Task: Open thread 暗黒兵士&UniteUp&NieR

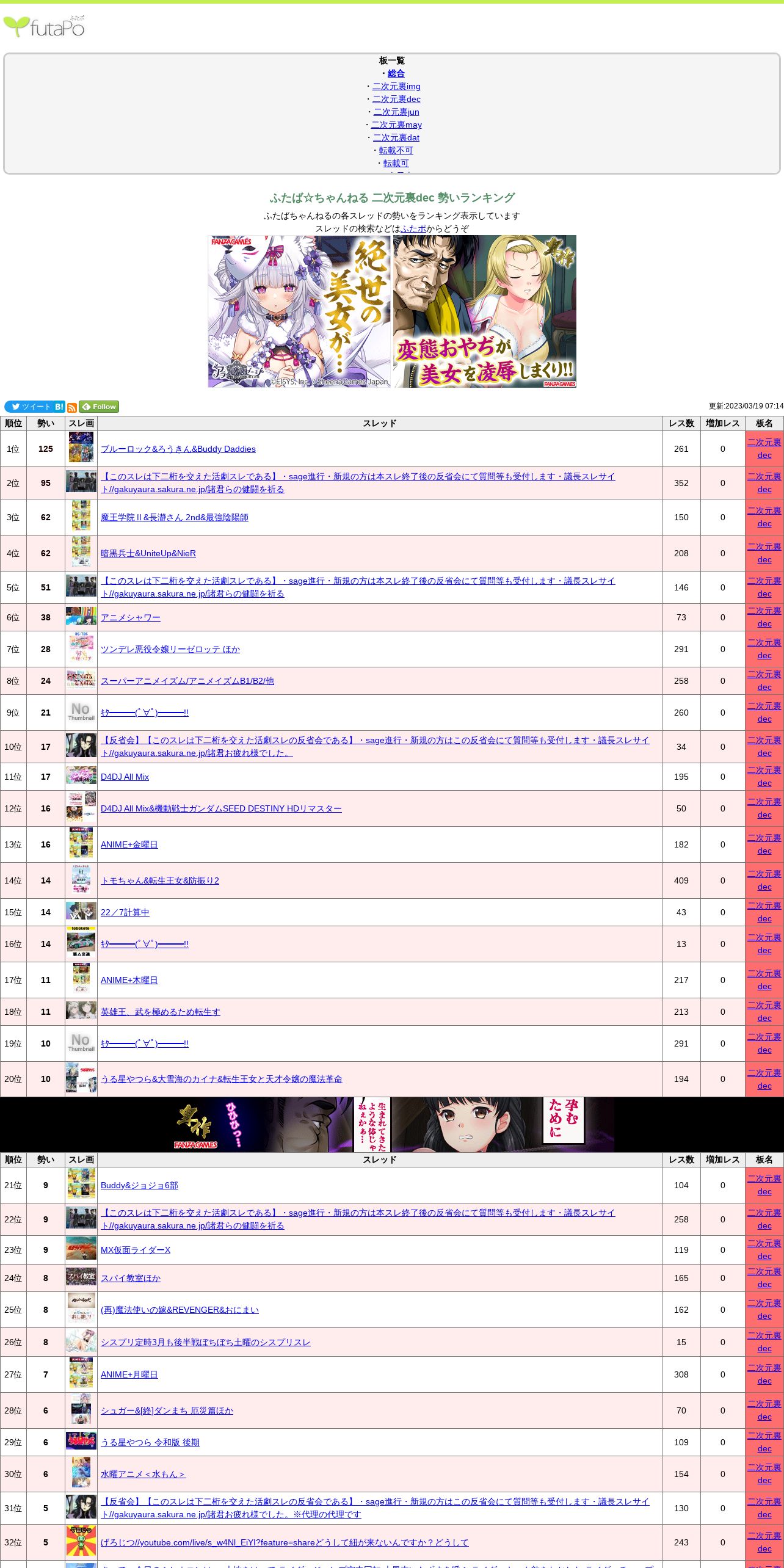Action: coord(148,553)
